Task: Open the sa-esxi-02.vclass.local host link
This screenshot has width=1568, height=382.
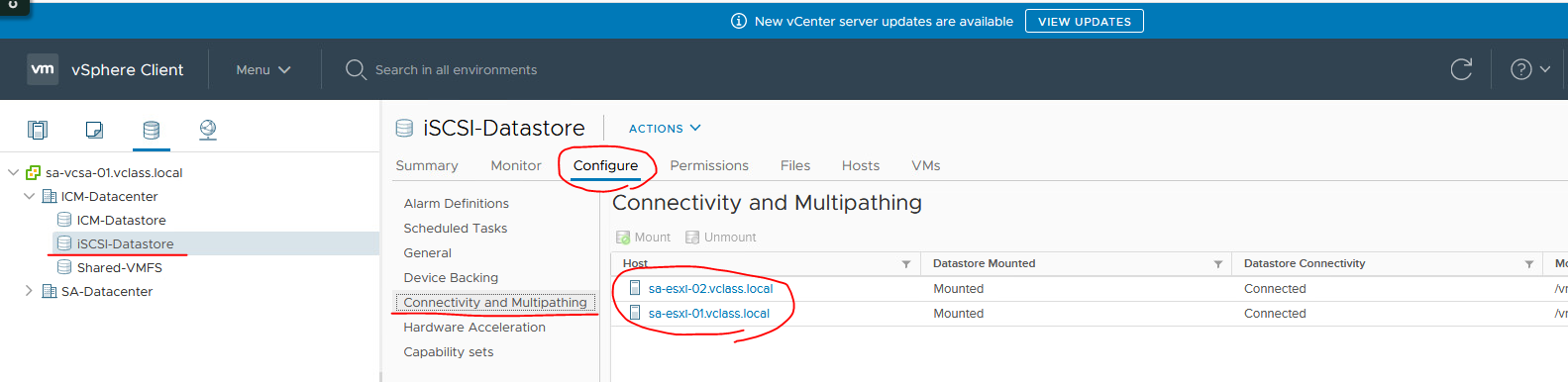Action: point(710,288)
